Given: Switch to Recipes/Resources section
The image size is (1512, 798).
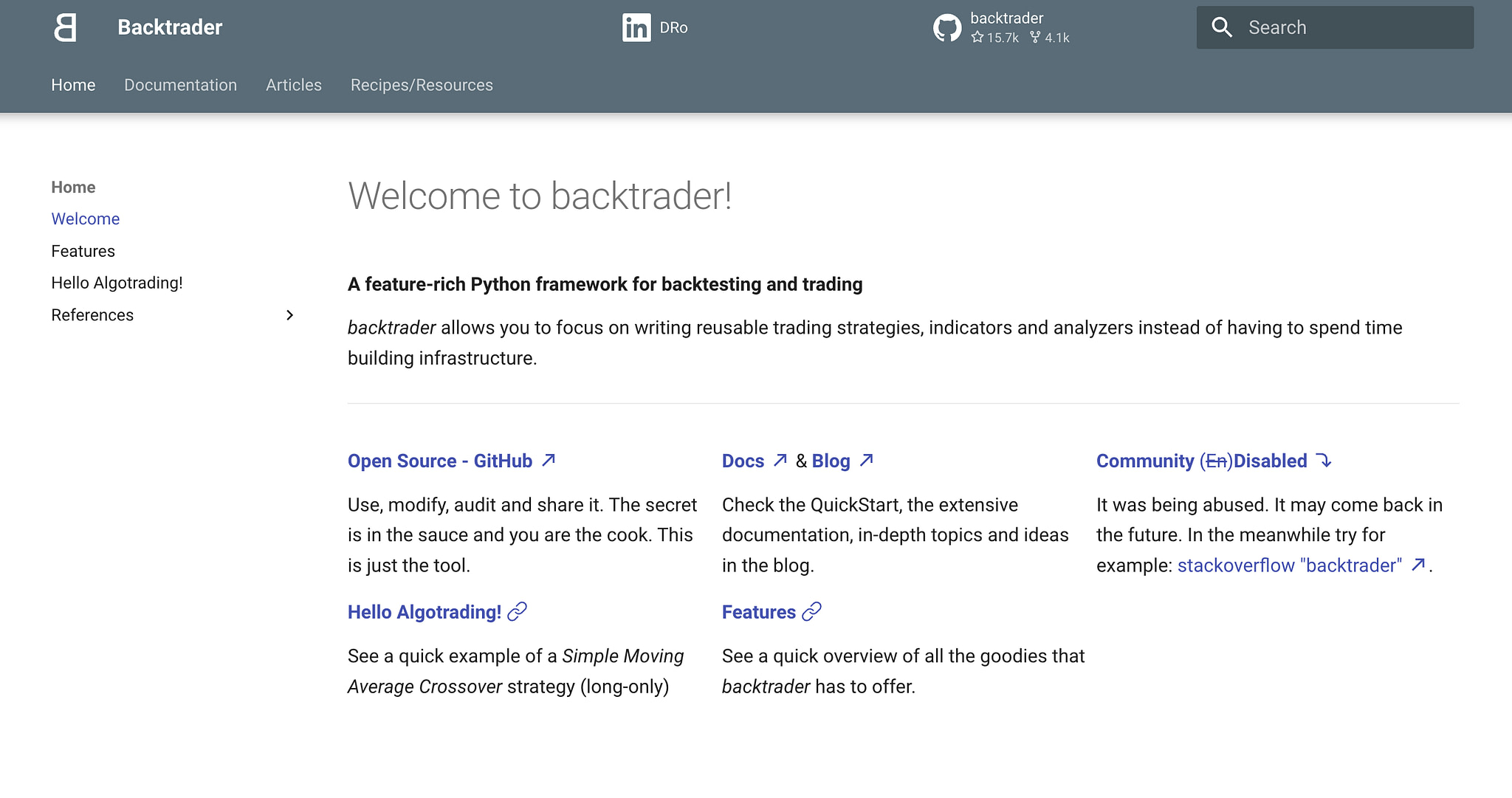Looking at the screenshot, I should click(x=422, y=85).
